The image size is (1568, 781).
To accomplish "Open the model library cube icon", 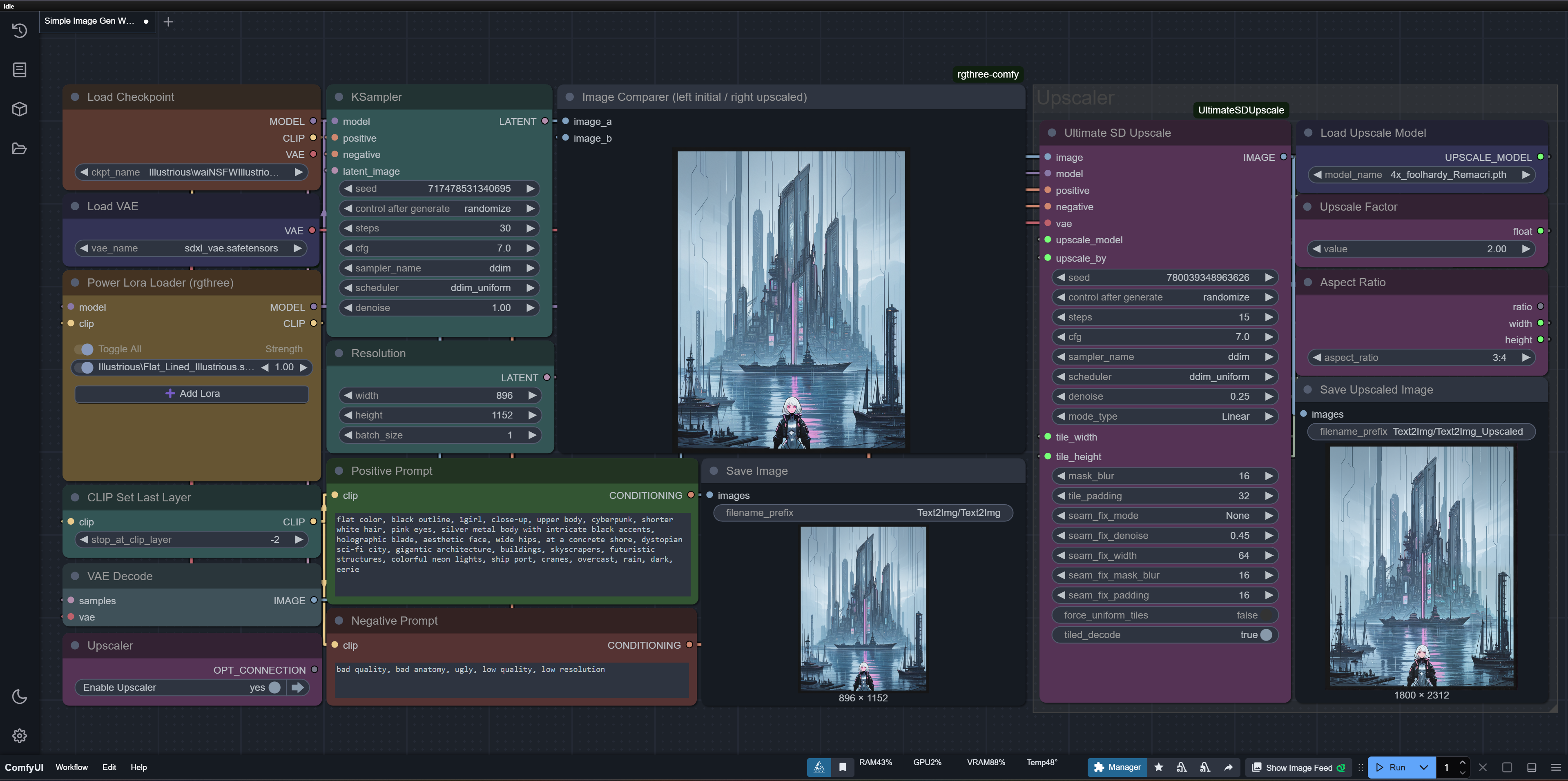I will tap(20, 109).
